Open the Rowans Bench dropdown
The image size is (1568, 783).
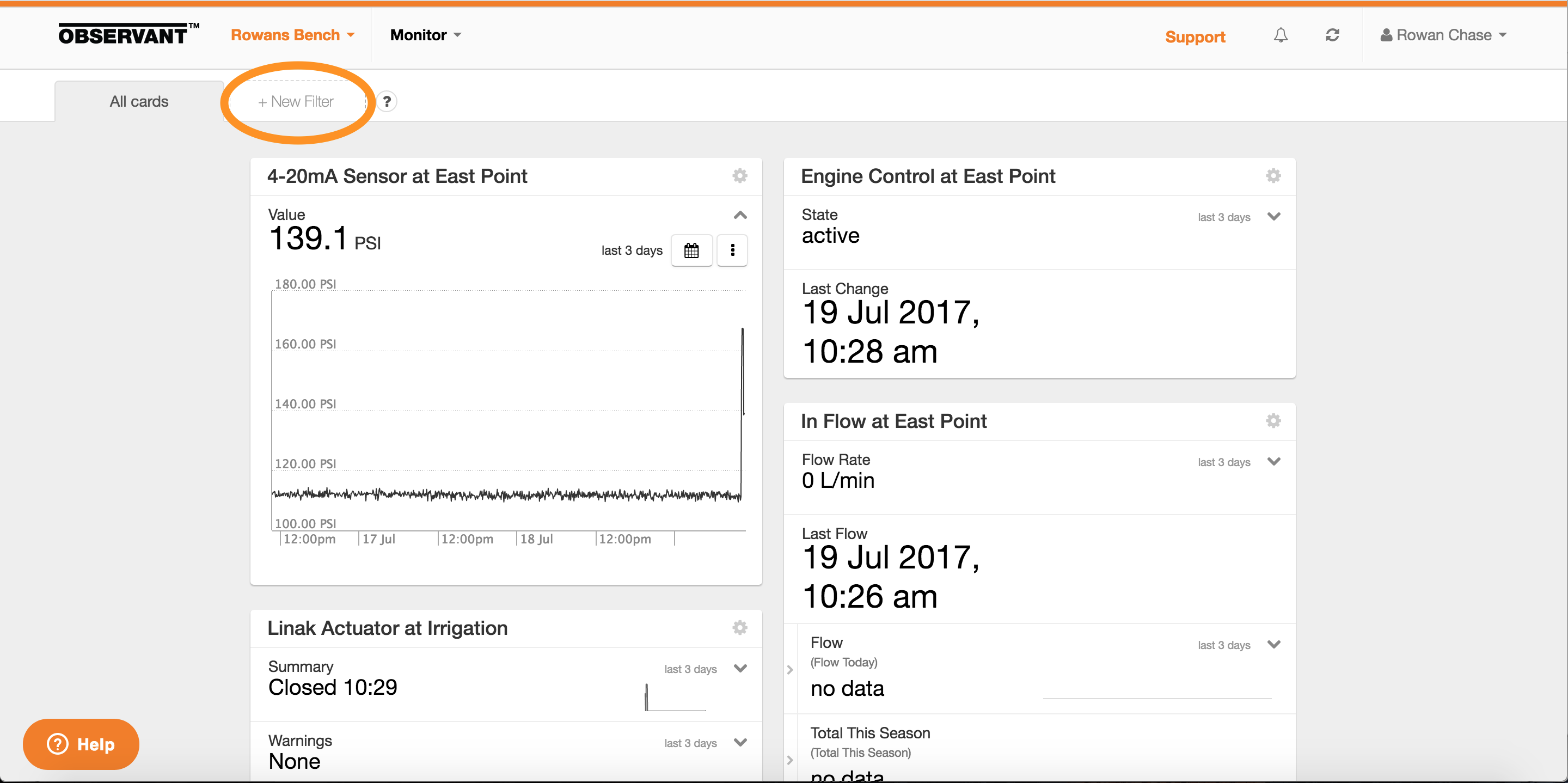click(292, 35)
